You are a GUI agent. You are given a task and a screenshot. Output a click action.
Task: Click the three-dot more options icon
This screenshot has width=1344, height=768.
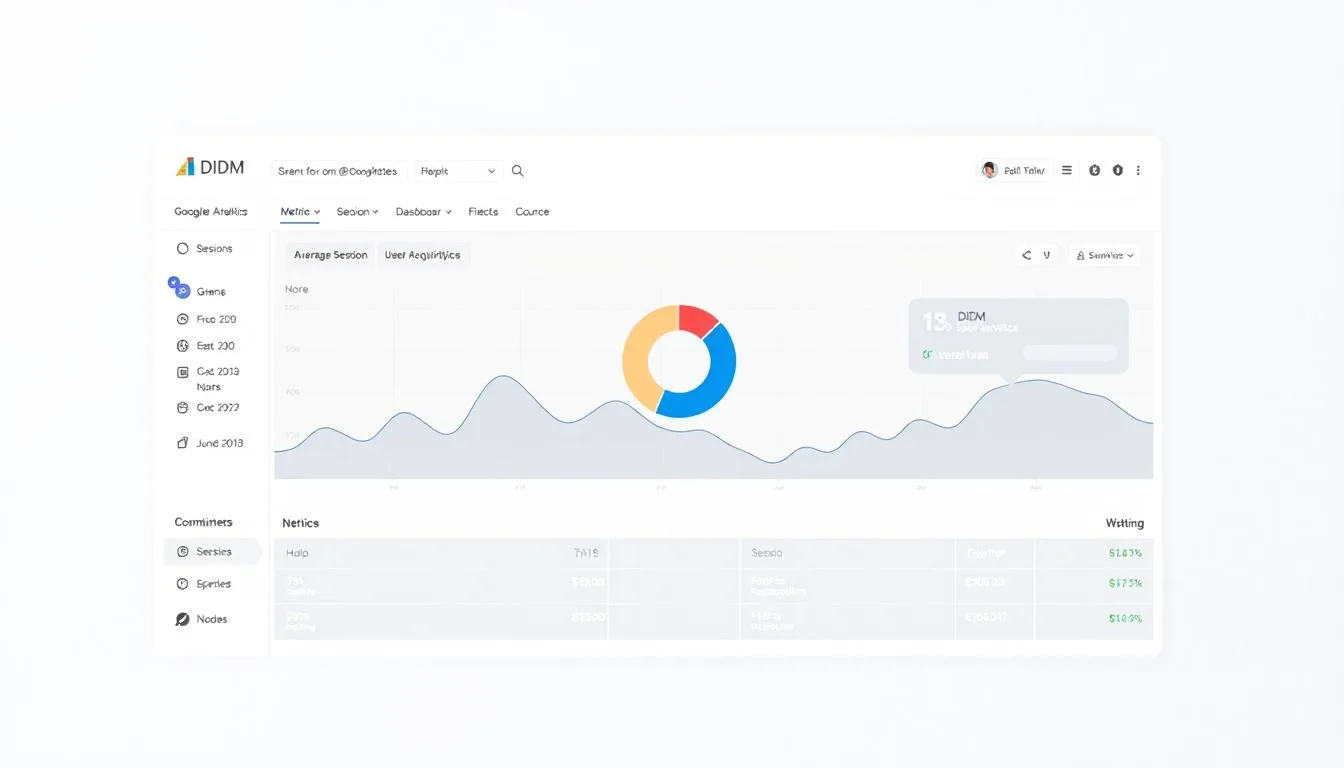pyautogui.click(x=1138, y=171)
